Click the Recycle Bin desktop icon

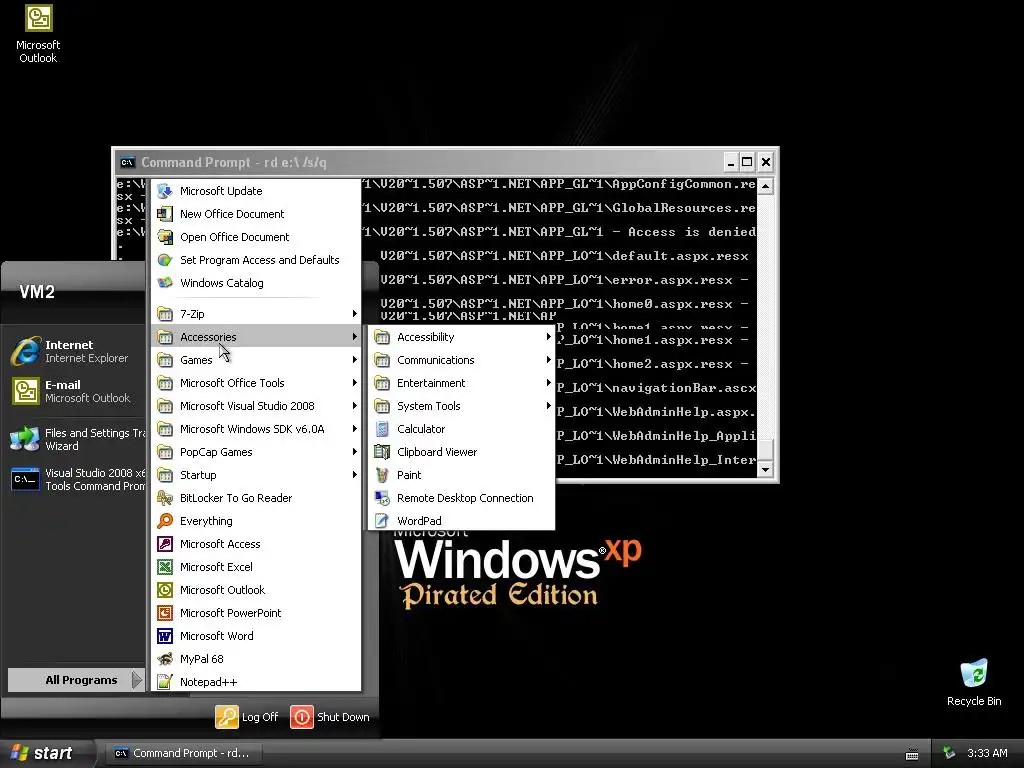pyautogui.click(x=974, y=673)
